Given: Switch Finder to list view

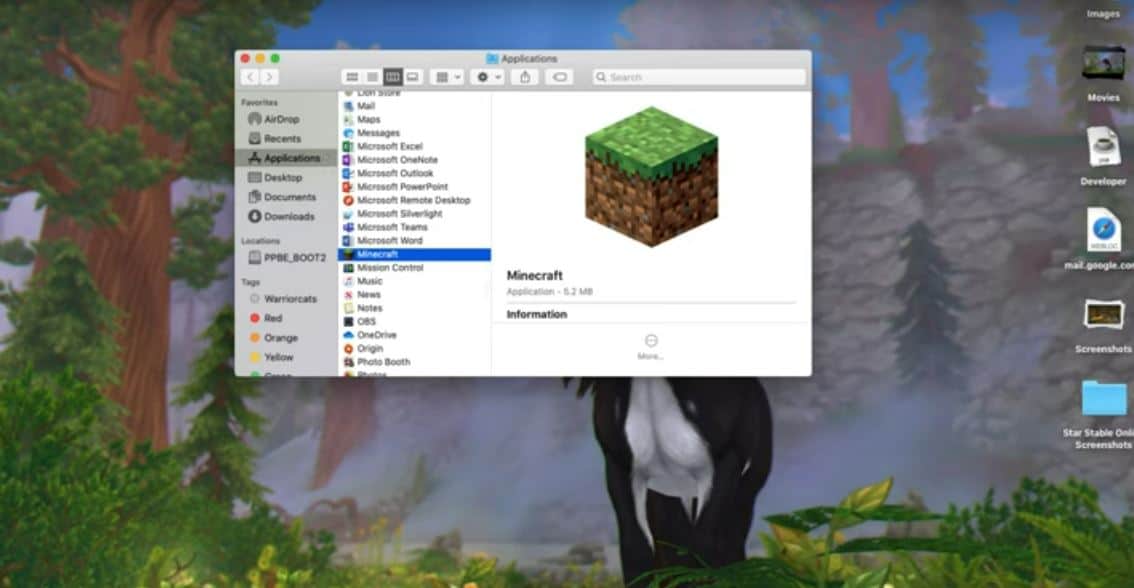Looking at the screenshot, I should [x=372, y=77].
